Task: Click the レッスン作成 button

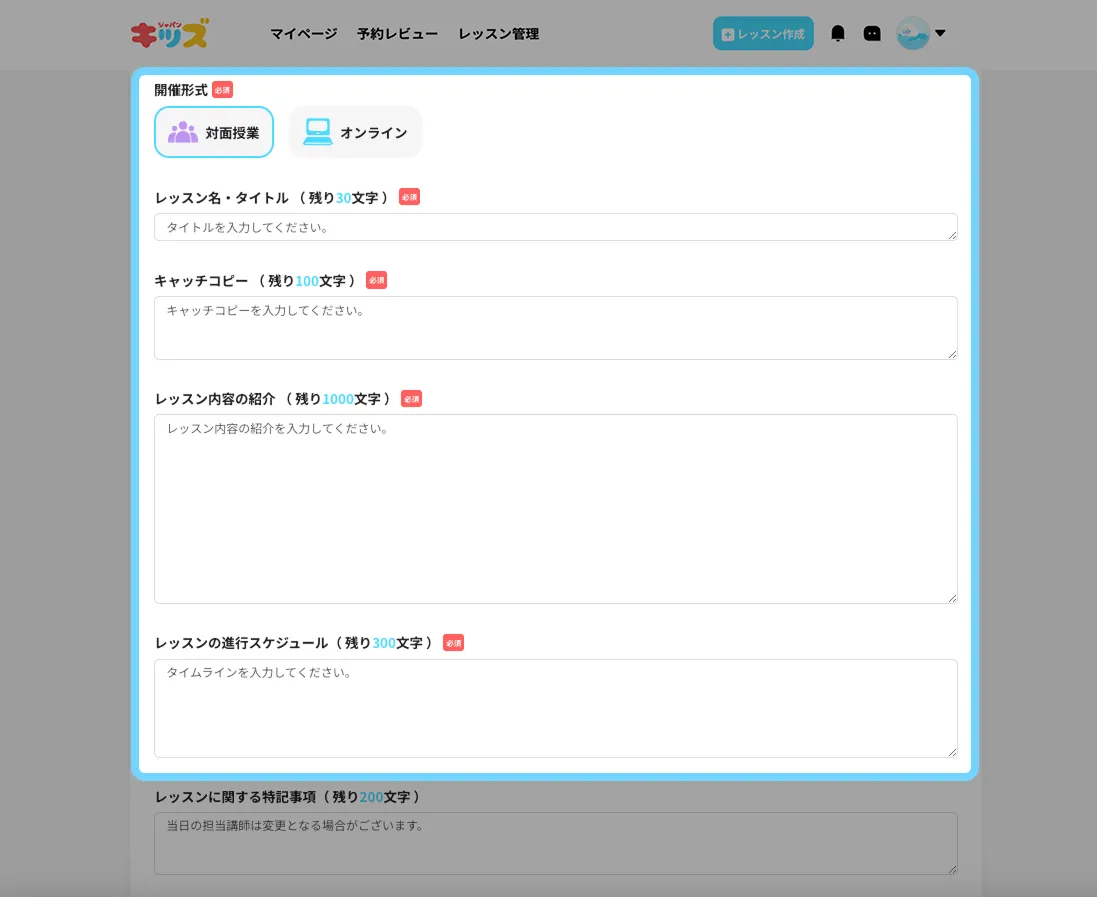Action: [x=763, y=34]
